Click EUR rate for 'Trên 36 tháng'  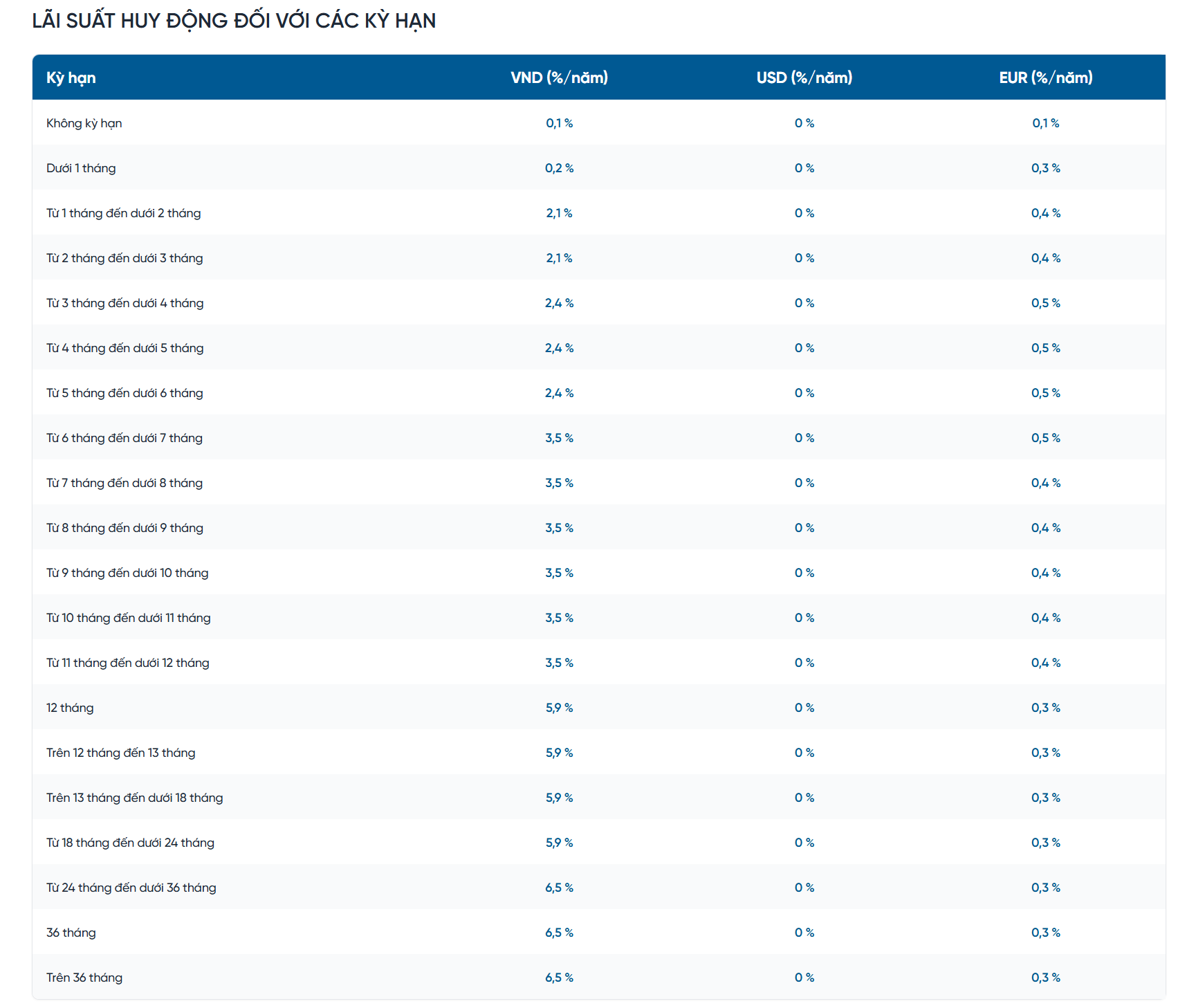(1045, 978)
